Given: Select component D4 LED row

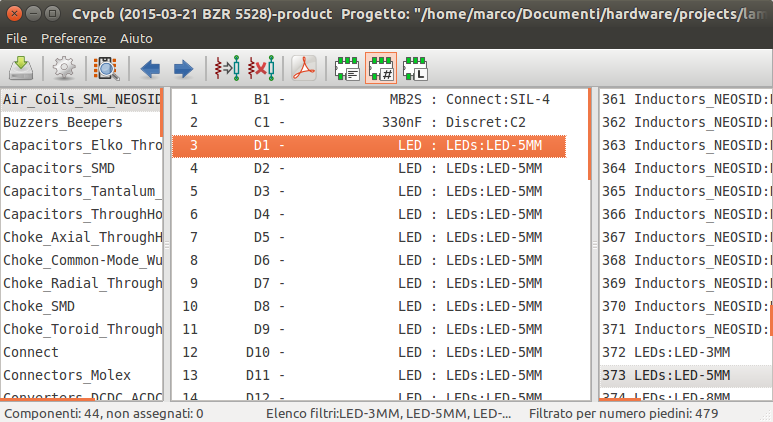Looking at the screenshot, I should 369,214.
